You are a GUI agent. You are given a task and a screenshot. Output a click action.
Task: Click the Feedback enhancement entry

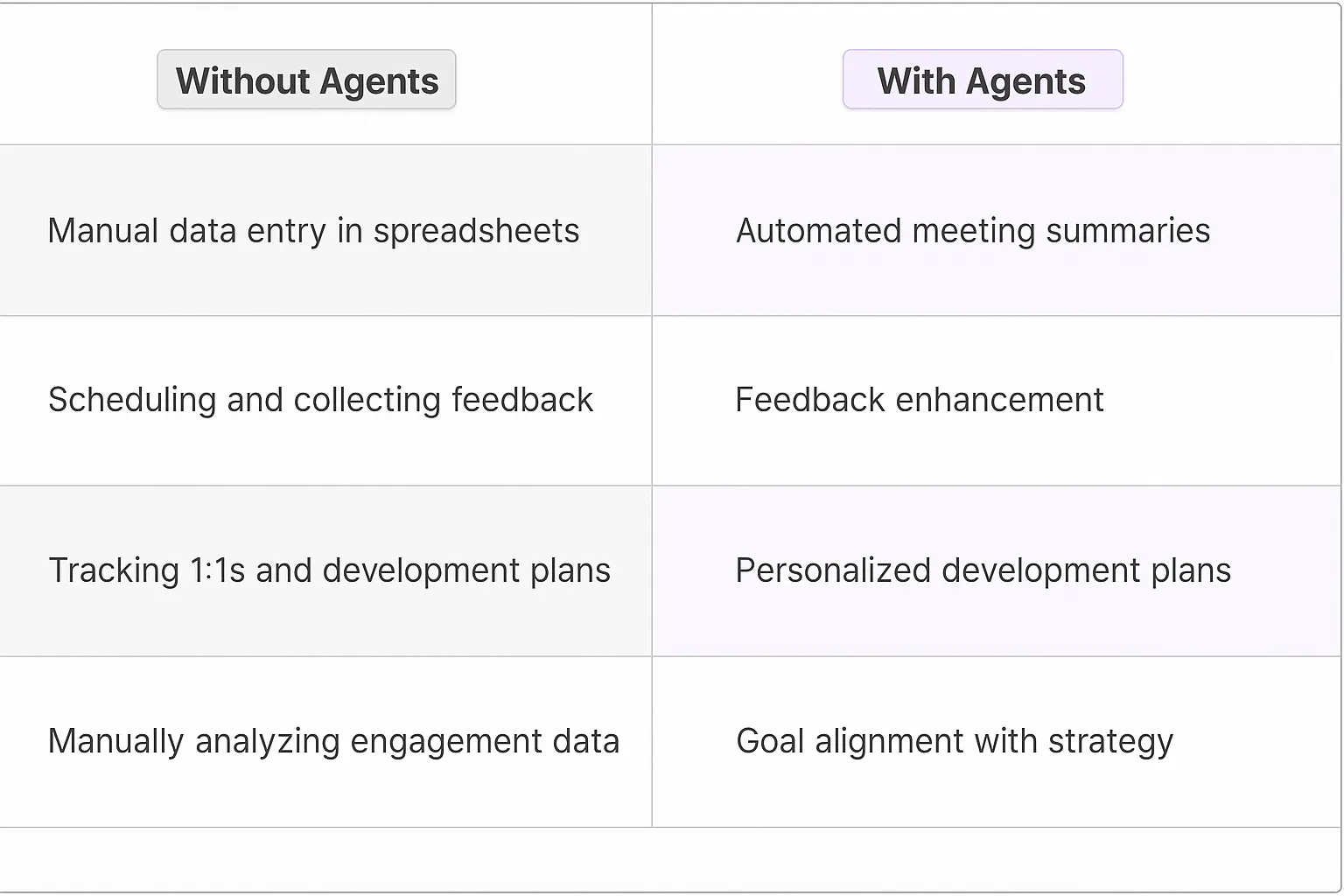coord(919,400)
